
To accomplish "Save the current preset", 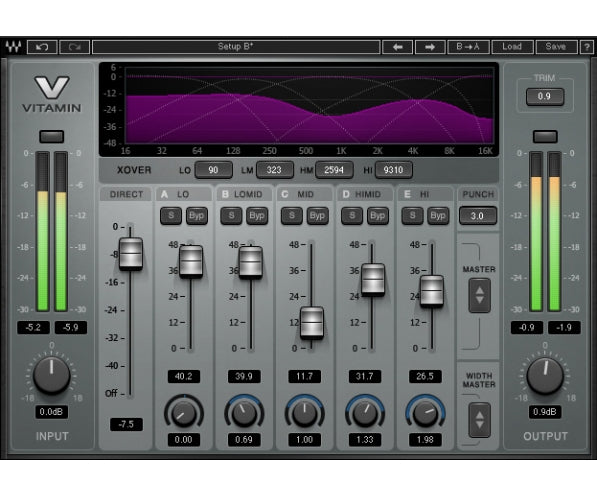I will [x=556, y=47].
